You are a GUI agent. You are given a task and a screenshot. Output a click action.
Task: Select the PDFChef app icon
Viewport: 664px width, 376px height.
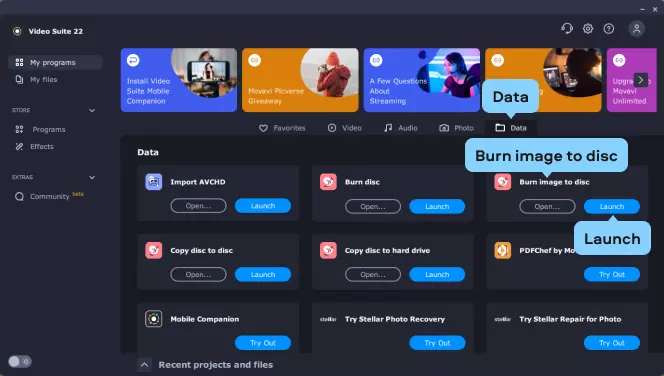point(503,250)
